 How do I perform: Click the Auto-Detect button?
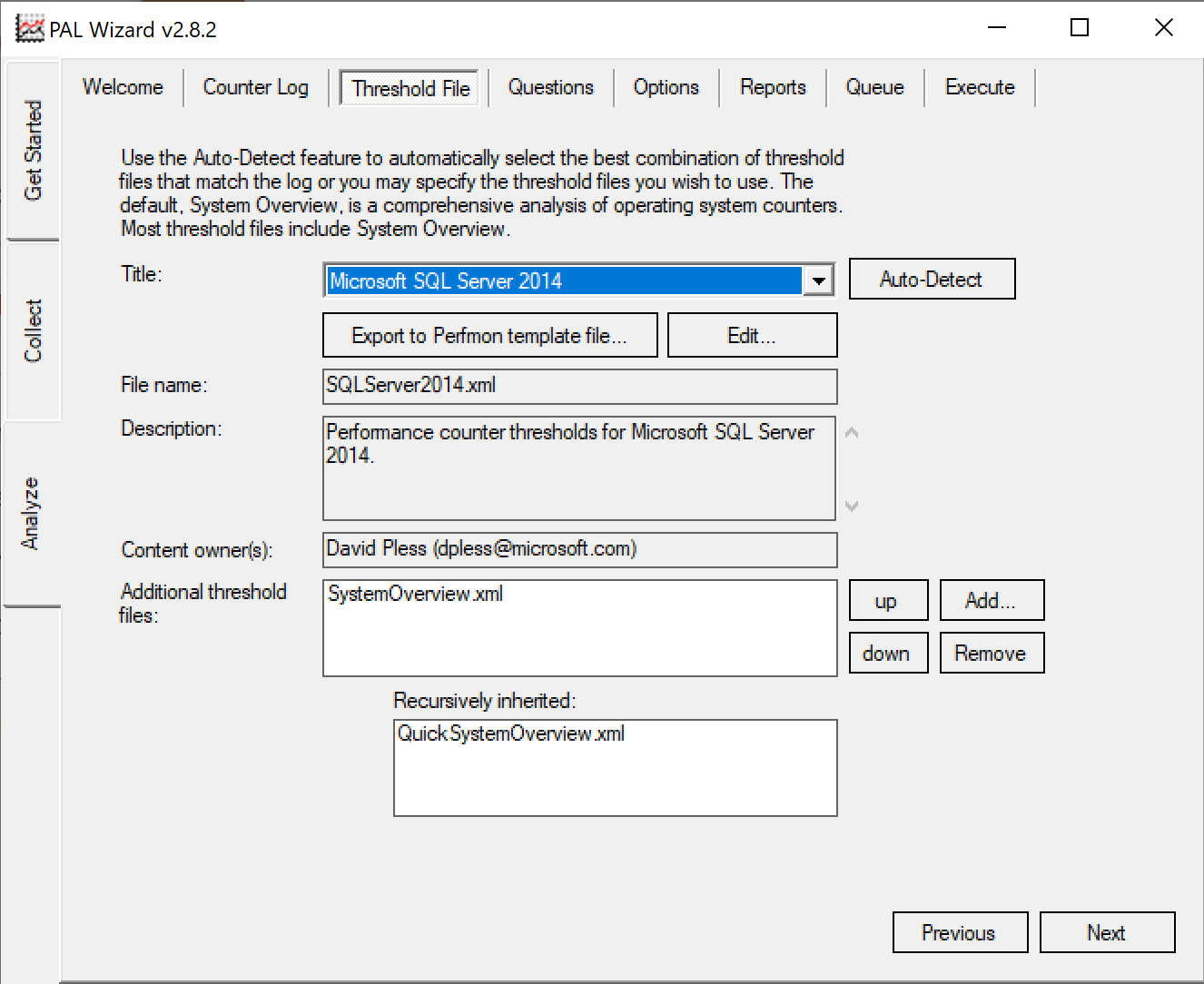coord(932,279)
